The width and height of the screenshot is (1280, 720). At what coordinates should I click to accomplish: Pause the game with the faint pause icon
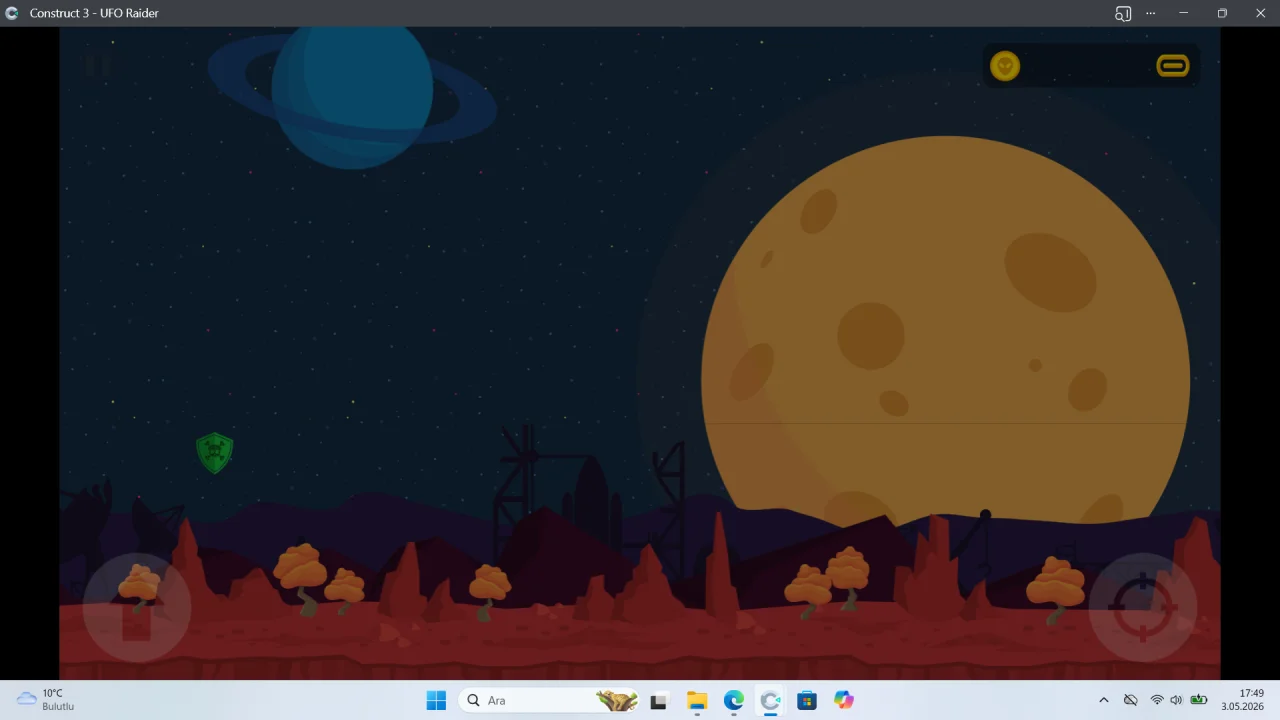click(x=98, y=66)
